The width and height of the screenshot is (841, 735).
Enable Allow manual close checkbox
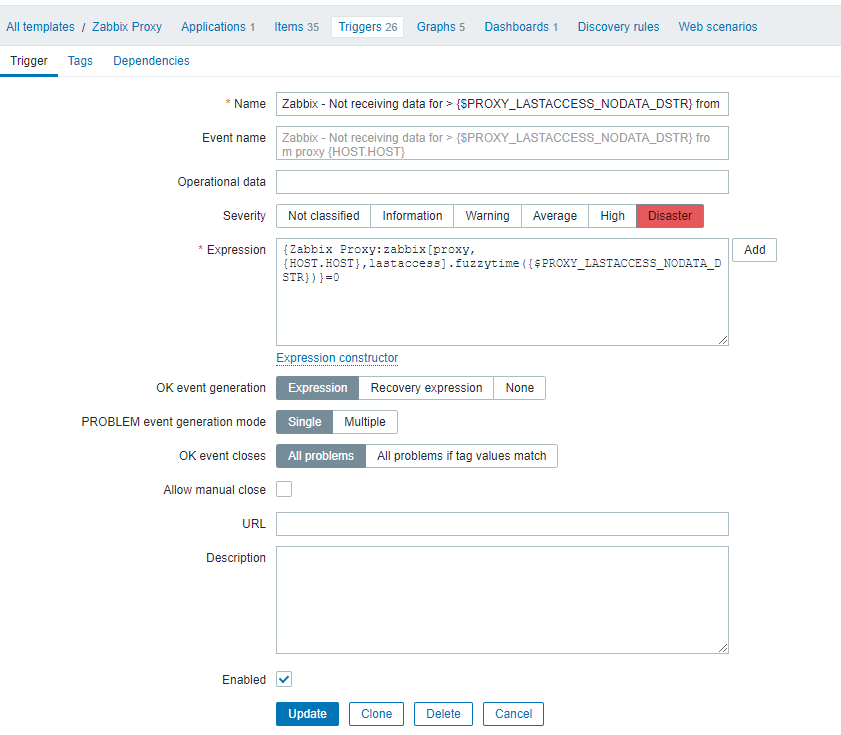point(284,489)
